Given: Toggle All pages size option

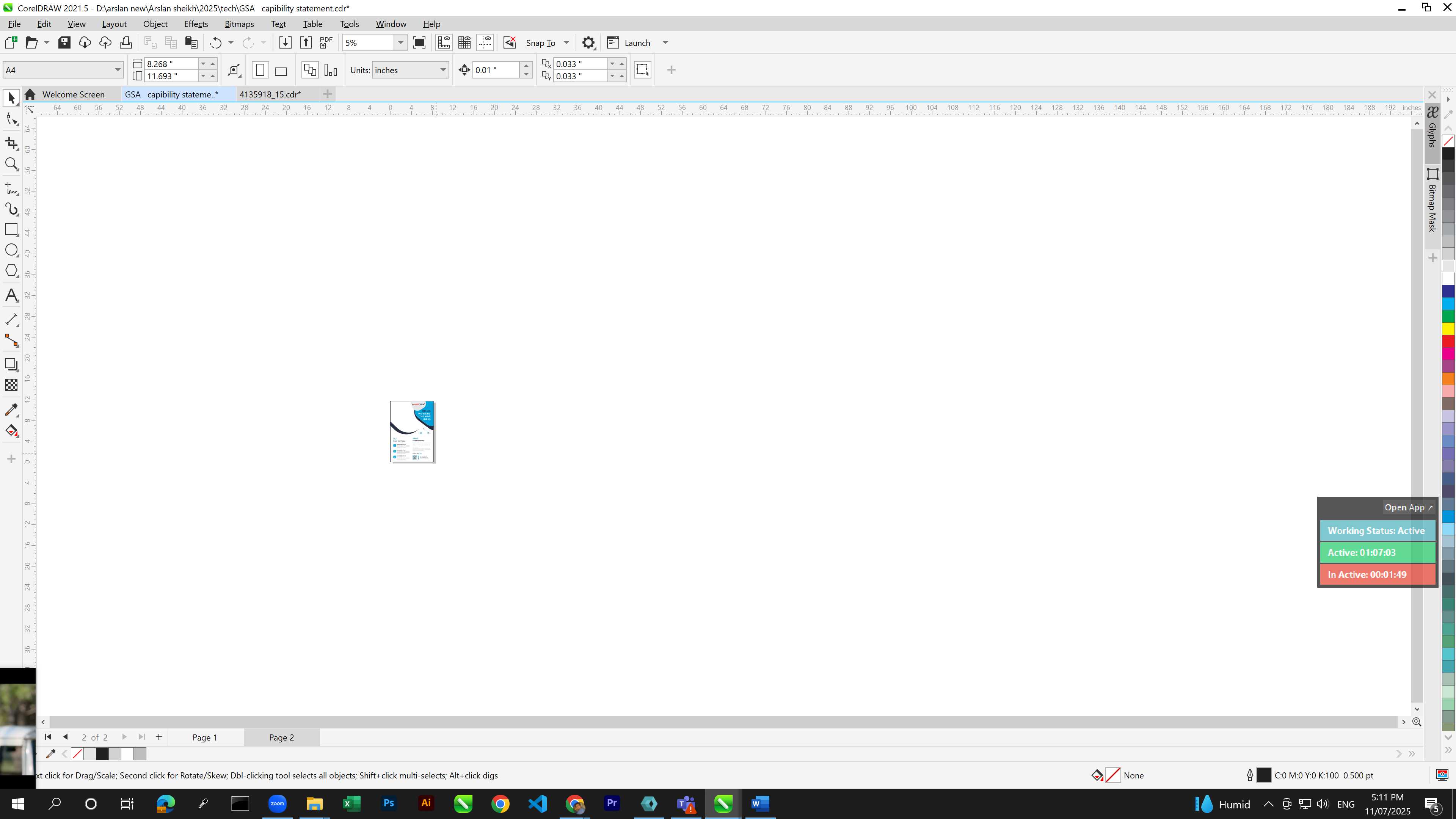Looking at the screenshot, I should [x=310, y=70].
